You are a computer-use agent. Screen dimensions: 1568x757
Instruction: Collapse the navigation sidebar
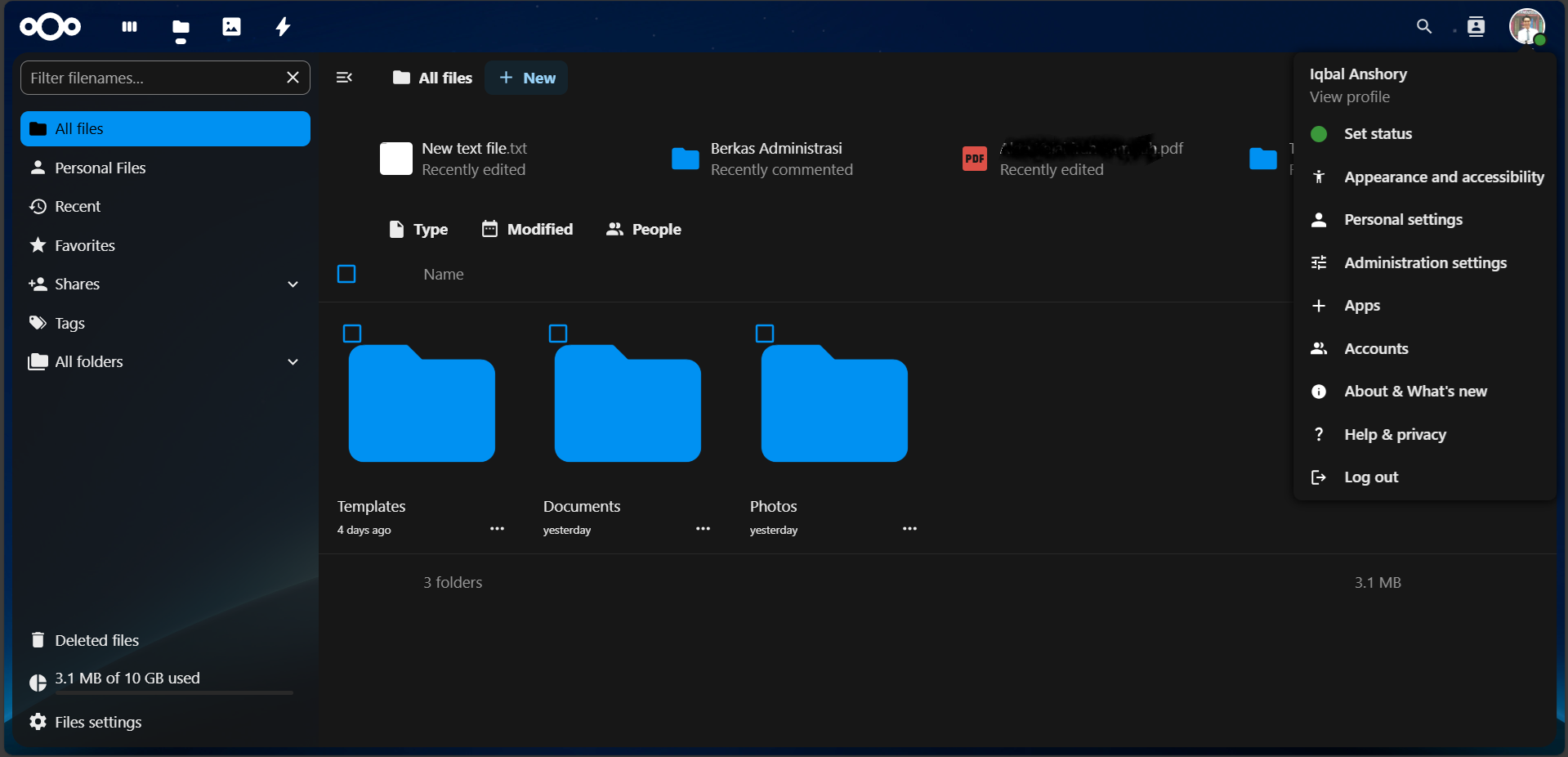pos(343,78)
